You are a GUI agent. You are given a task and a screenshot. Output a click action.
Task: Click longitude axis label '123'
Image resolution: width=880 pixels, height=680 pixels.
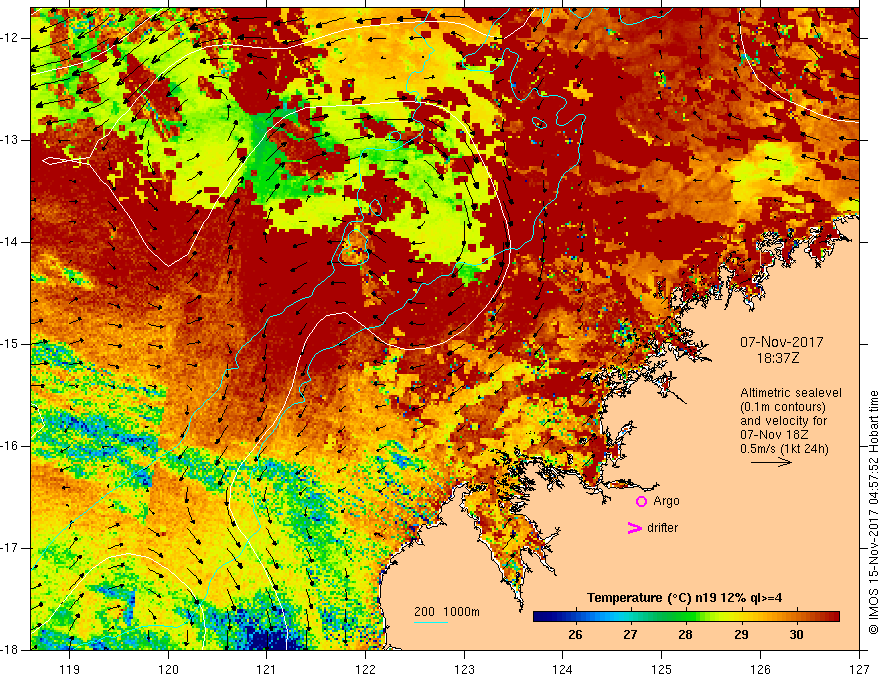pos(464,669)
